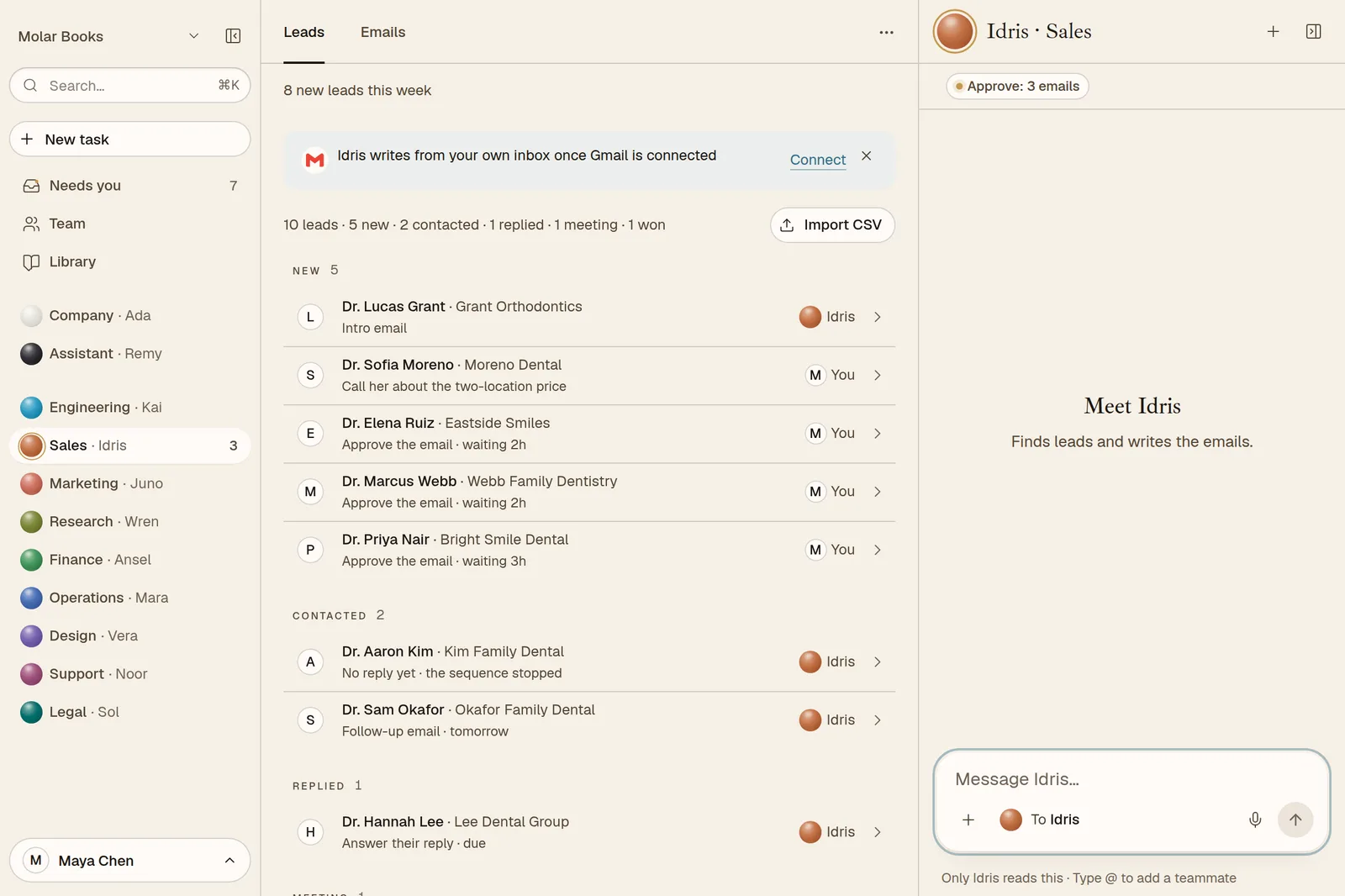Click the Sales unread badge 3
This screenshot has width=1345, height=896.
(233, 445)
